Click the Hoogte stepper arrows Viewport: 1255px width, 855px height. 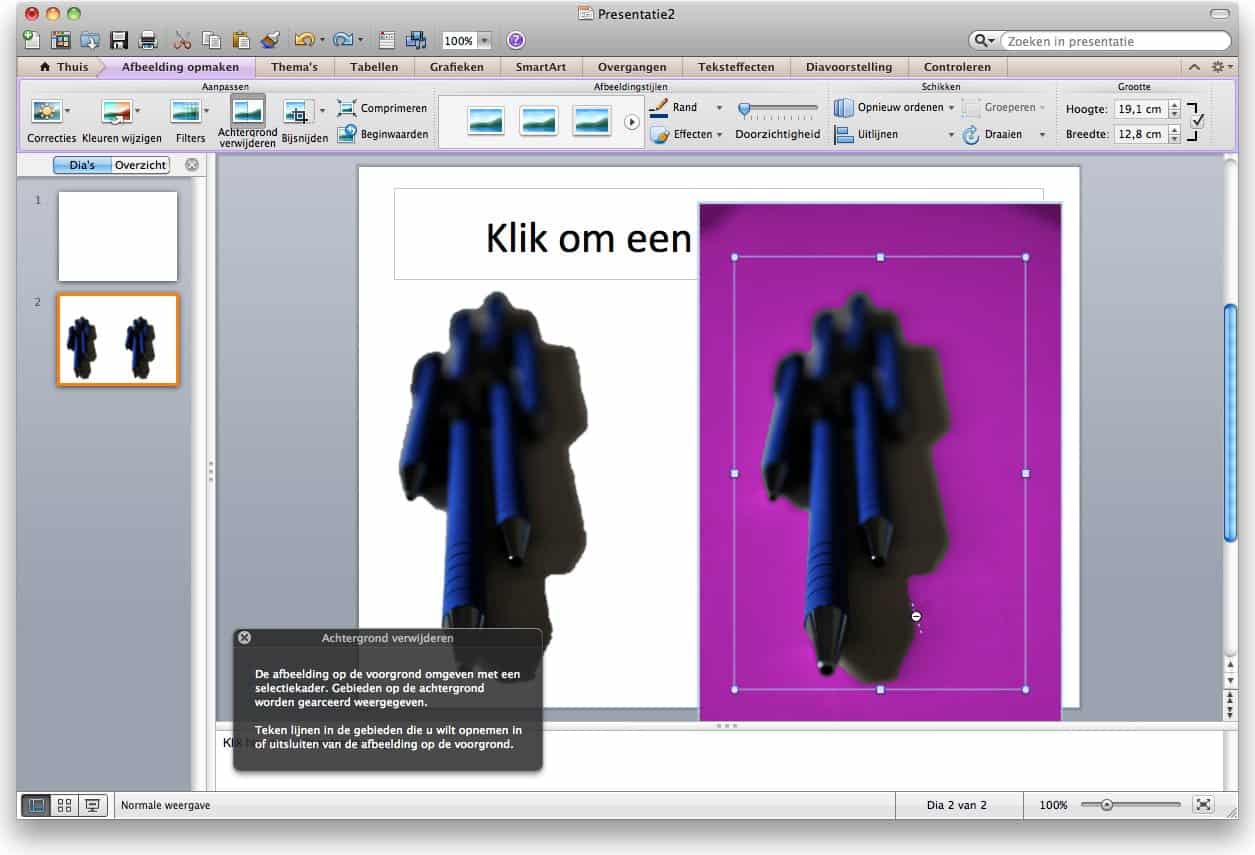click(x=1175, y=109)
